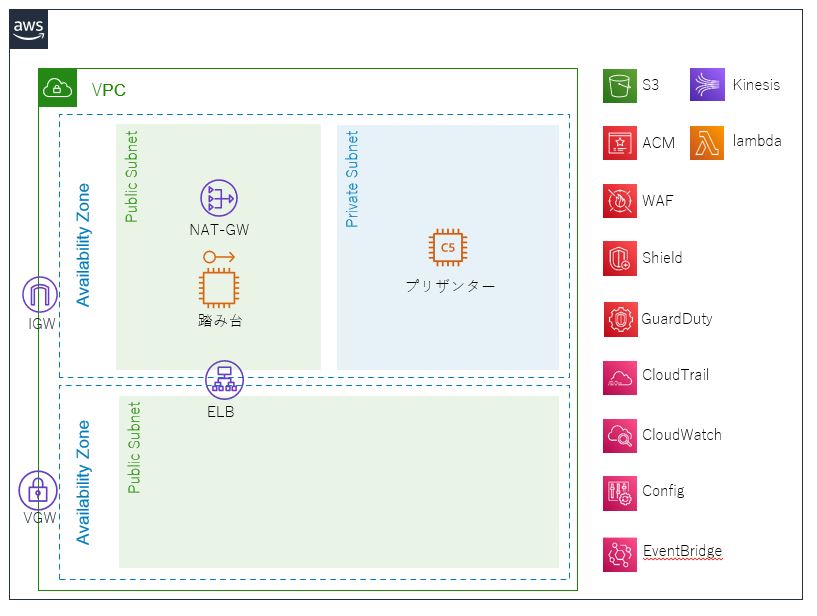Click the 踏み台 bastion instance icon
817x616 pixels.
pos(219,288)
